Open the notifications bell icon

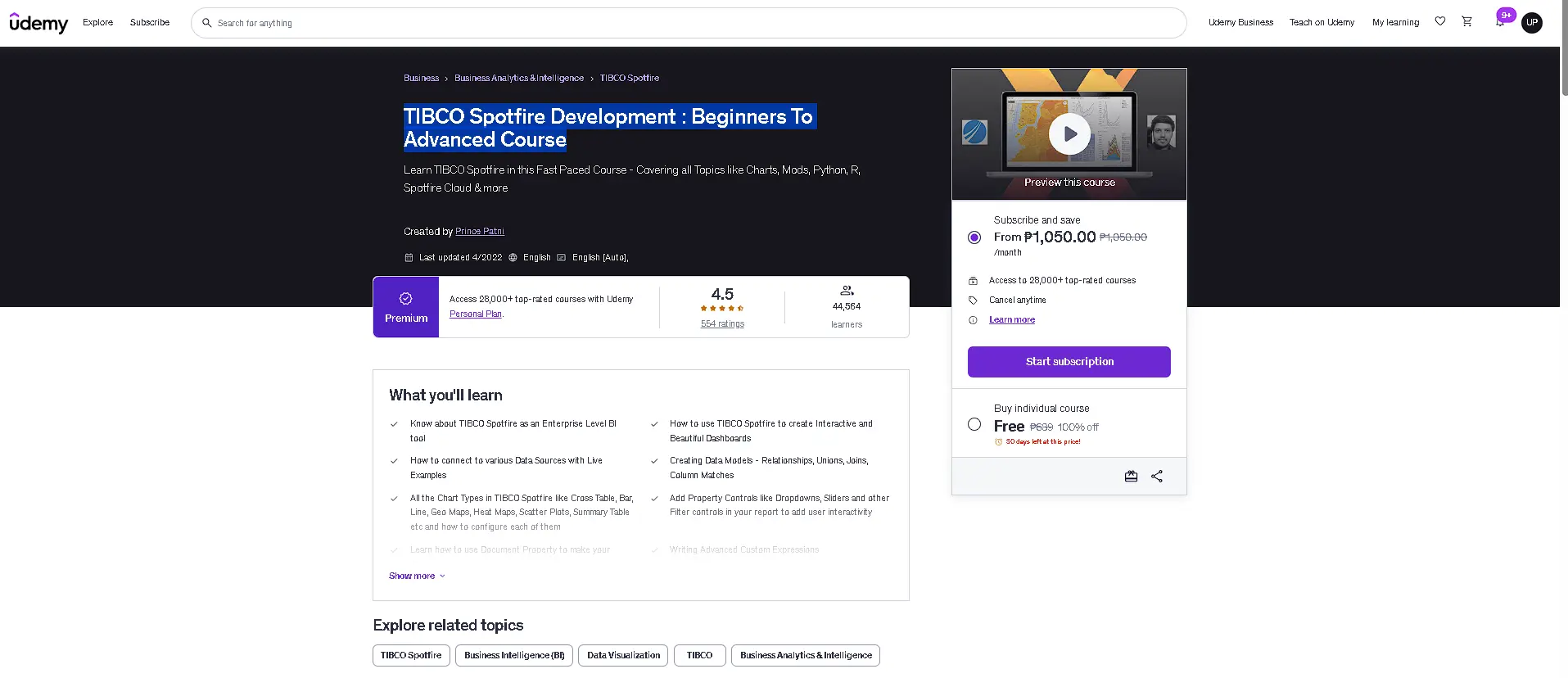coord(1499,23)
